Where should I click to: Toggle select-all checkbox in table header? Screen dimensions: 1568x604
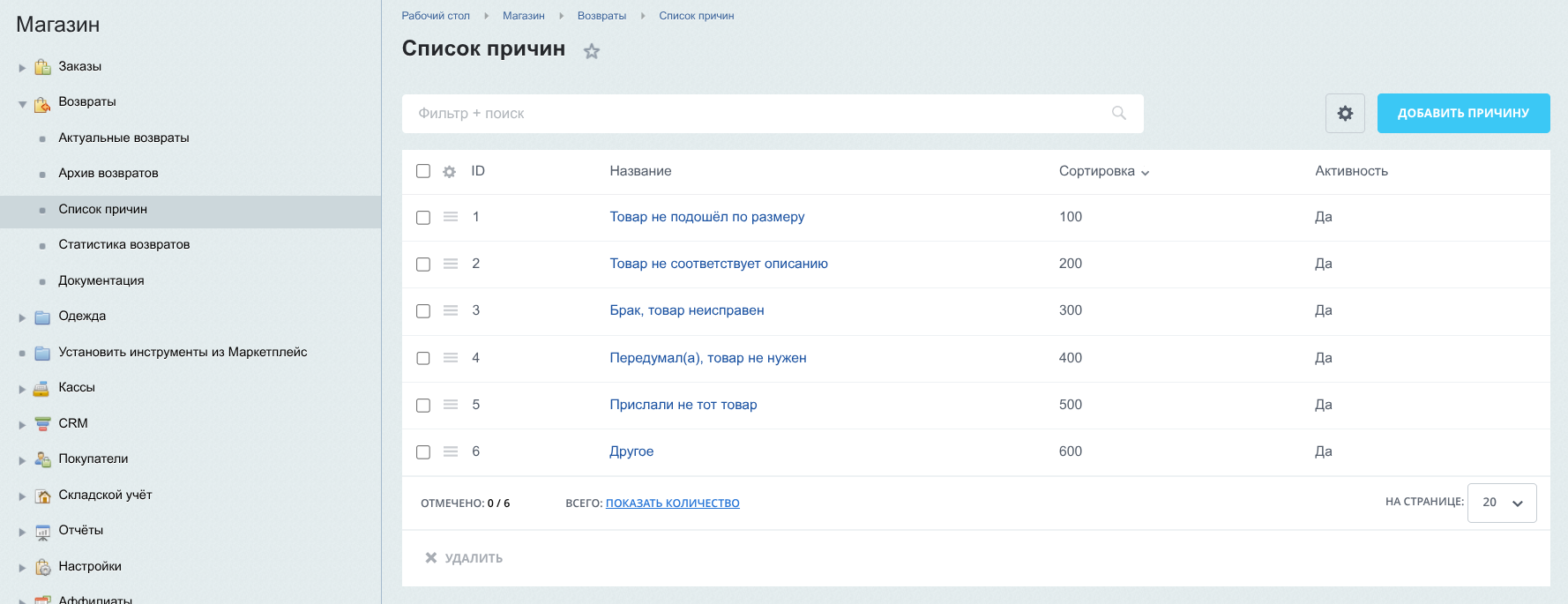(423, 171)
